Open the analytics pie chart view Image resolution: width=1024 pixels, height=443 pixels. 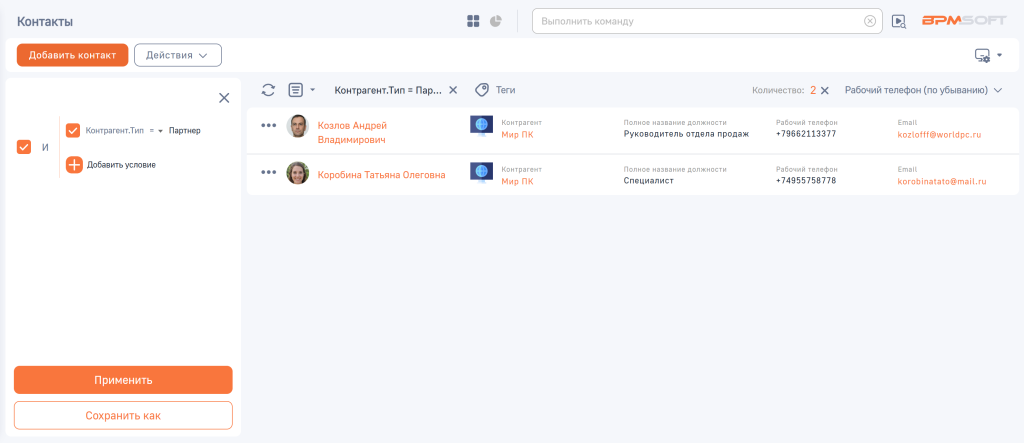click(x=495, y=21)
